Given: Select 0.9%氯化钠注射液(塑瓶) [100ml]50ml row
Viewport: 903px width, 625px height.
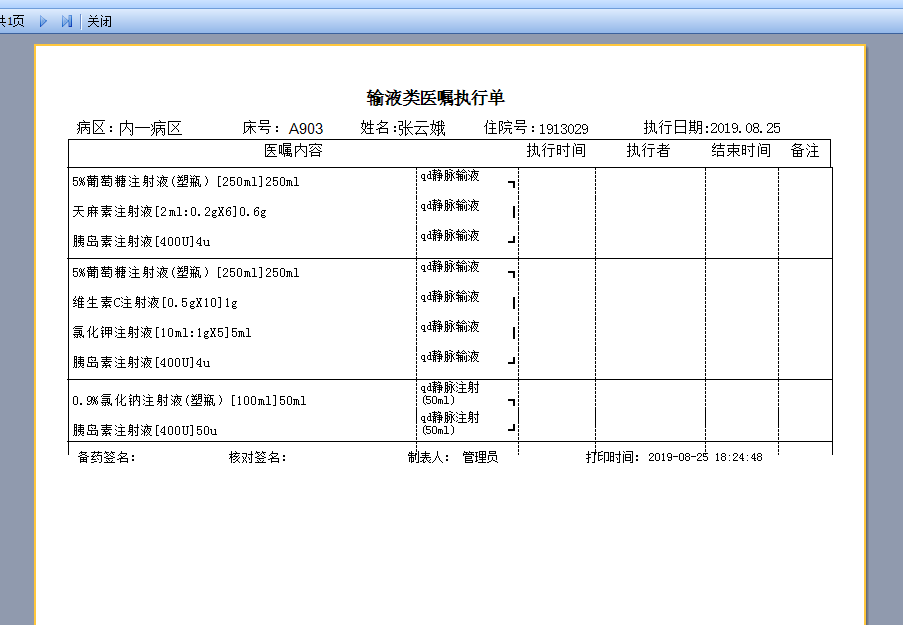Looking at the screenshot, I should (x=189, y=400).
